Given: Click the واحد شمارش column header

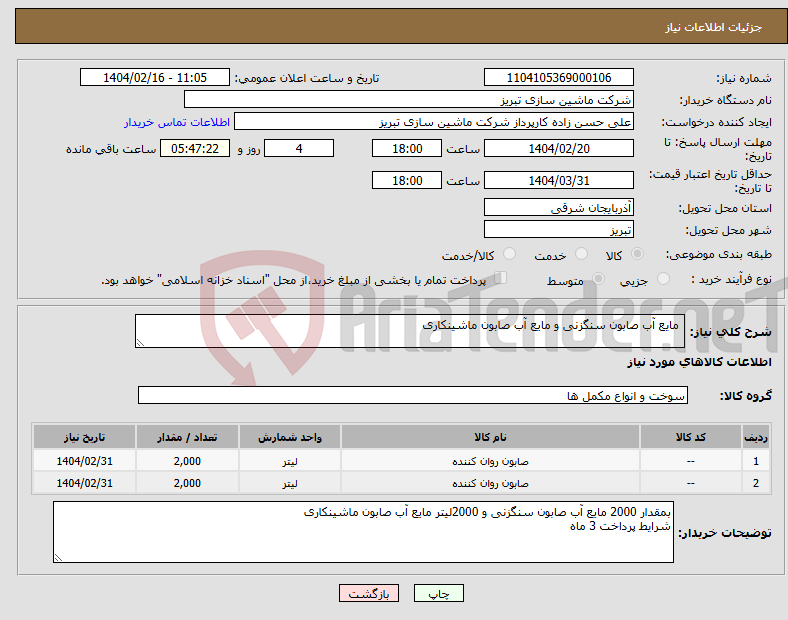Looking at the screenshot, I should [290, 437].
